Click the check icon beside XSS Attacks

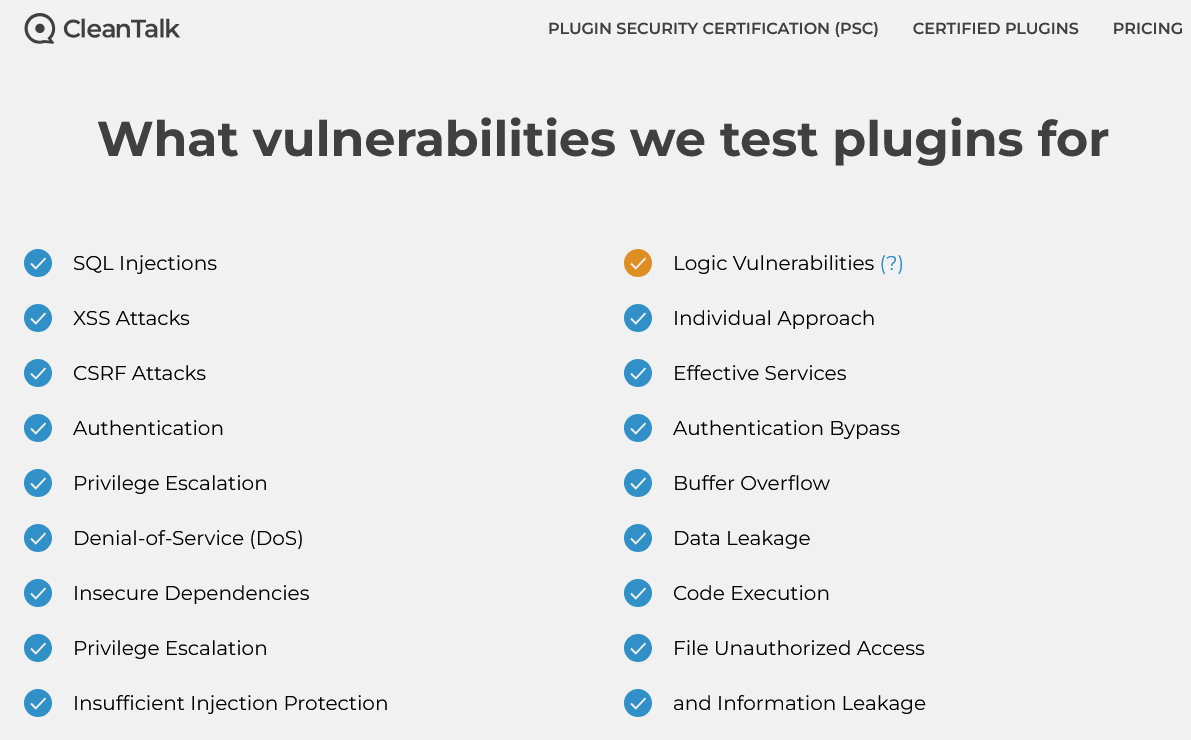(38, 318)
